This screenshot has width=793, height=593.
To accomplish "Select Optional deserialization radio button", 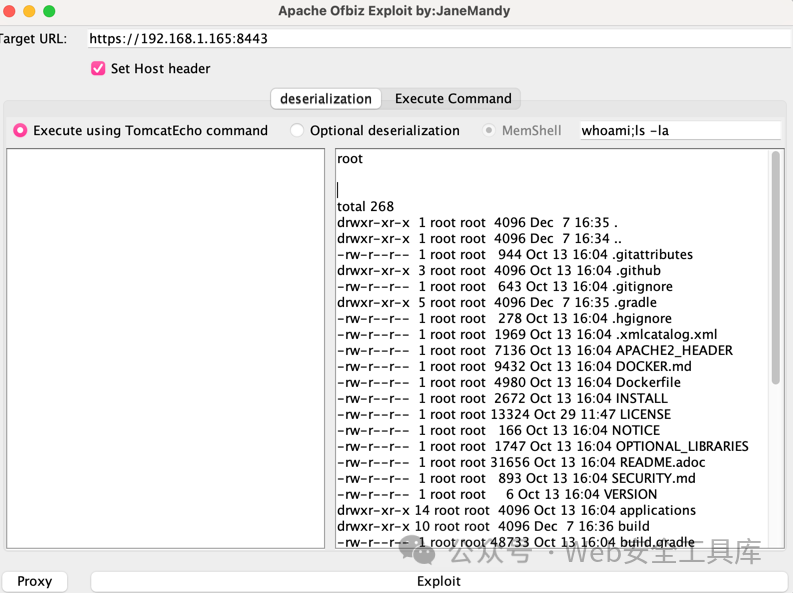I will coord(297,130).
